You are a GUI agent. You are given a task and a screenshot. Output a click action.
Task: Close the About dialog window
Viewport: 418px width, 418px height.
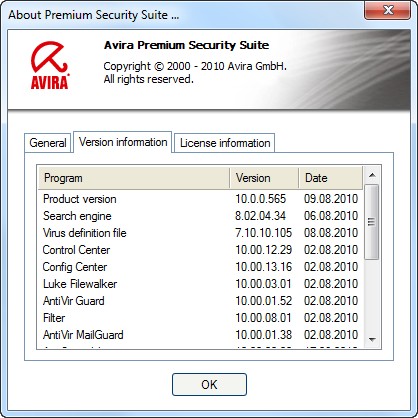pyautogui.click(x=388, y=10)
